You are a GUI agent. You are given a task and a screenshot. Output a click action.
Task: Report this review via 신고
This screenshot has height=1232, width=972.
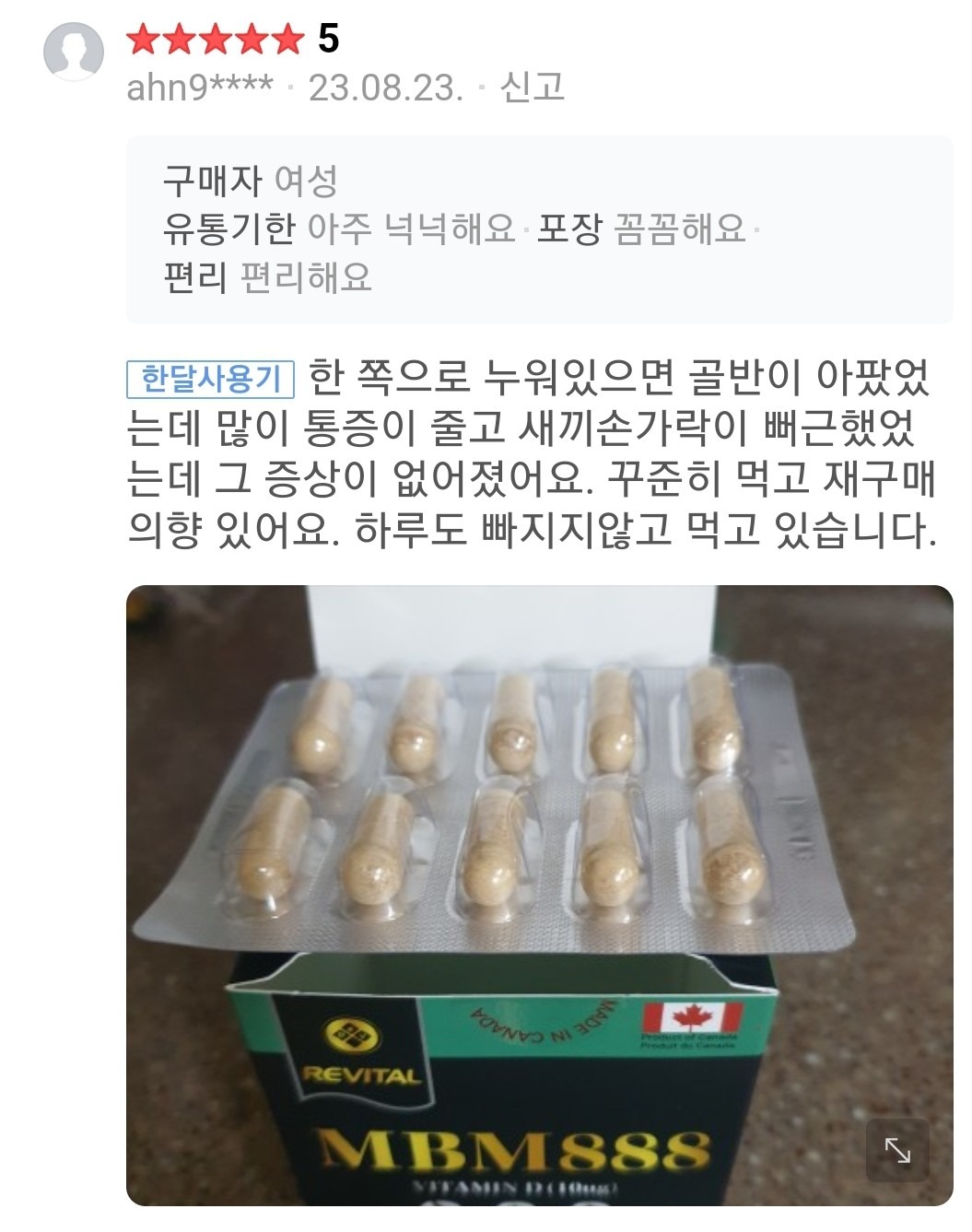(x=532, y=87)
